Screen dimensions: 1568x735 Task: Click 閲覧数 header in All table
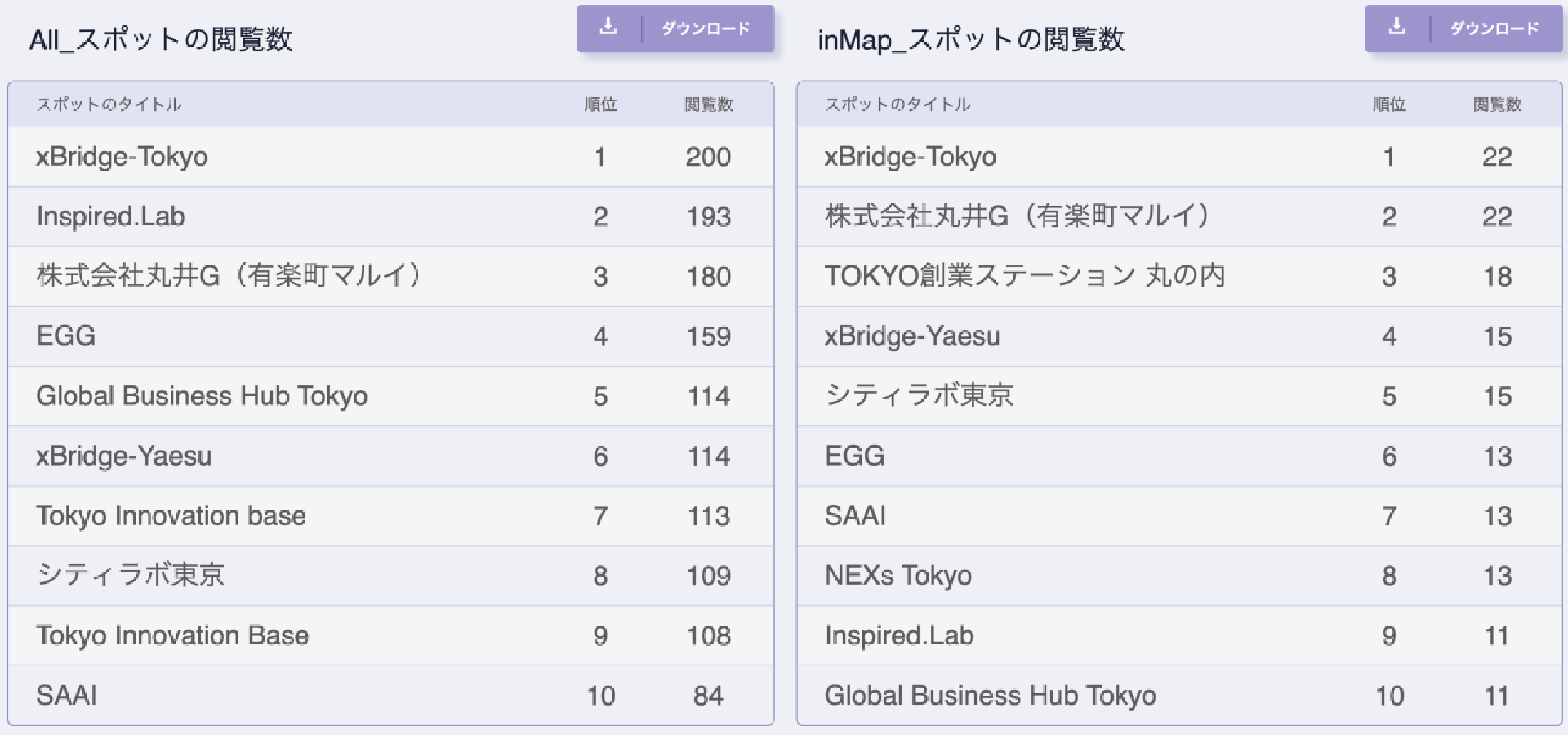click(x=708, y=105)
